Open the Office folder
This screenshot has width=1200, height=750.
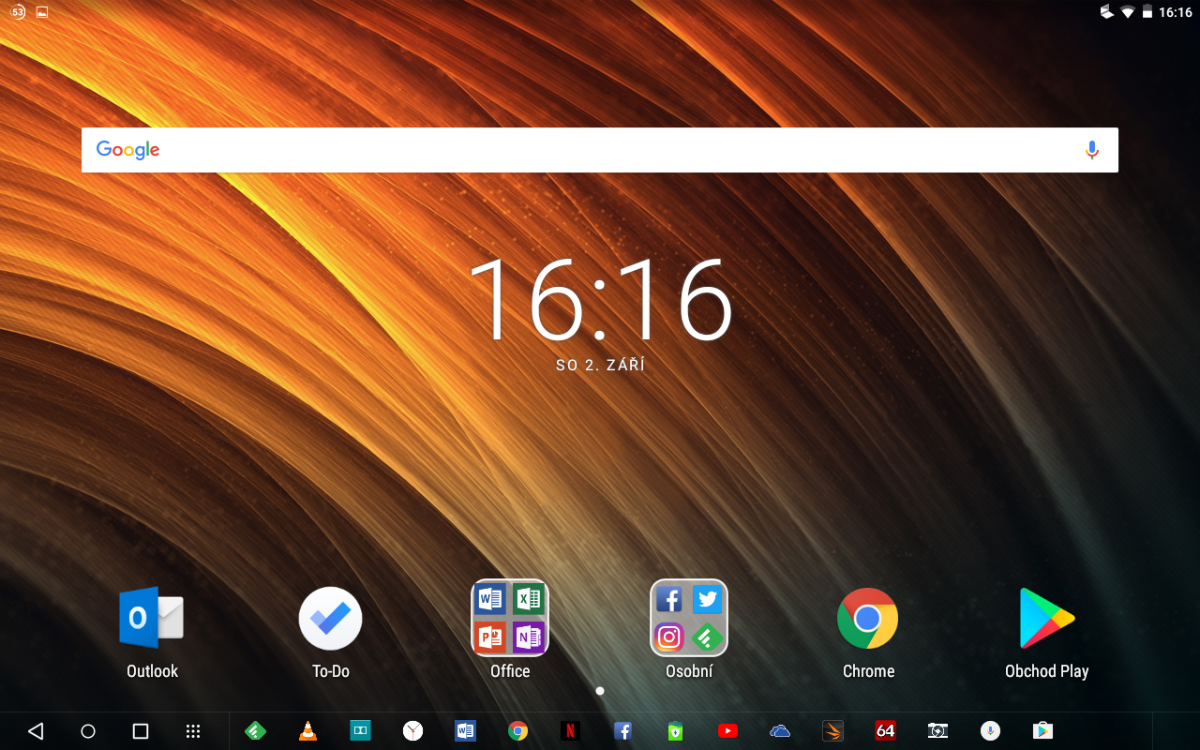[510, 619]
